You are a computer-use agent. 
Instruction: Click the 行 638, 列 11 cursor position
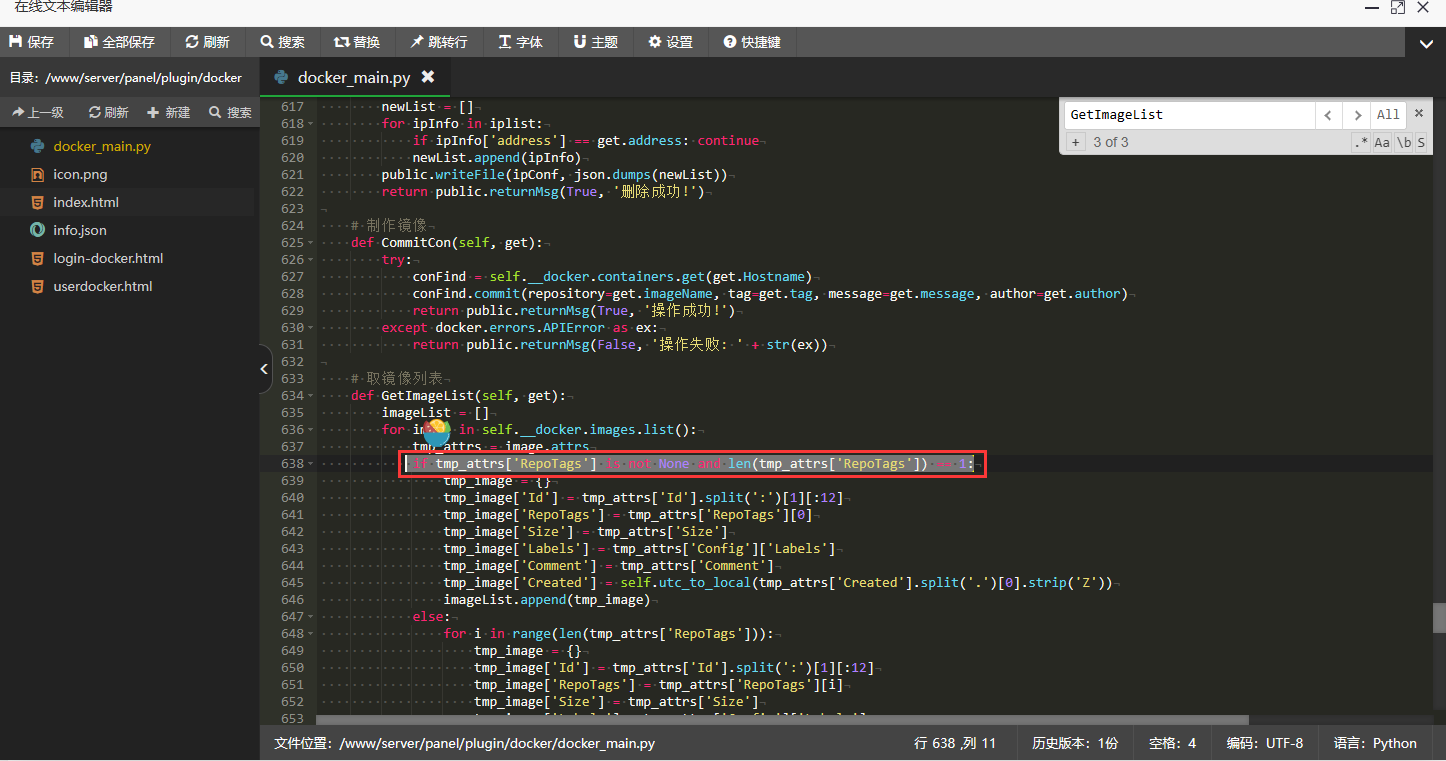click(x=955, y=743)
